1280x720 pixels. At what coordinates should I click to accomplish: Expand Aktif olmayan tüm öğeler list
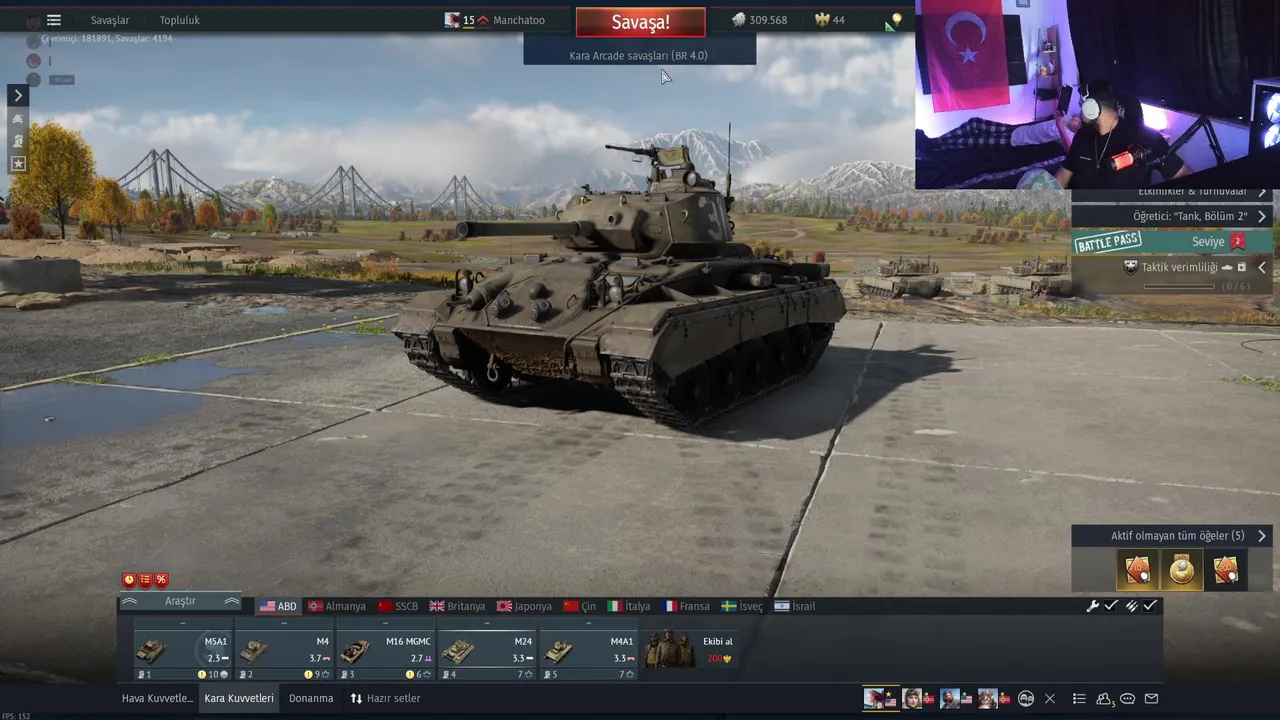[1172, 536]
